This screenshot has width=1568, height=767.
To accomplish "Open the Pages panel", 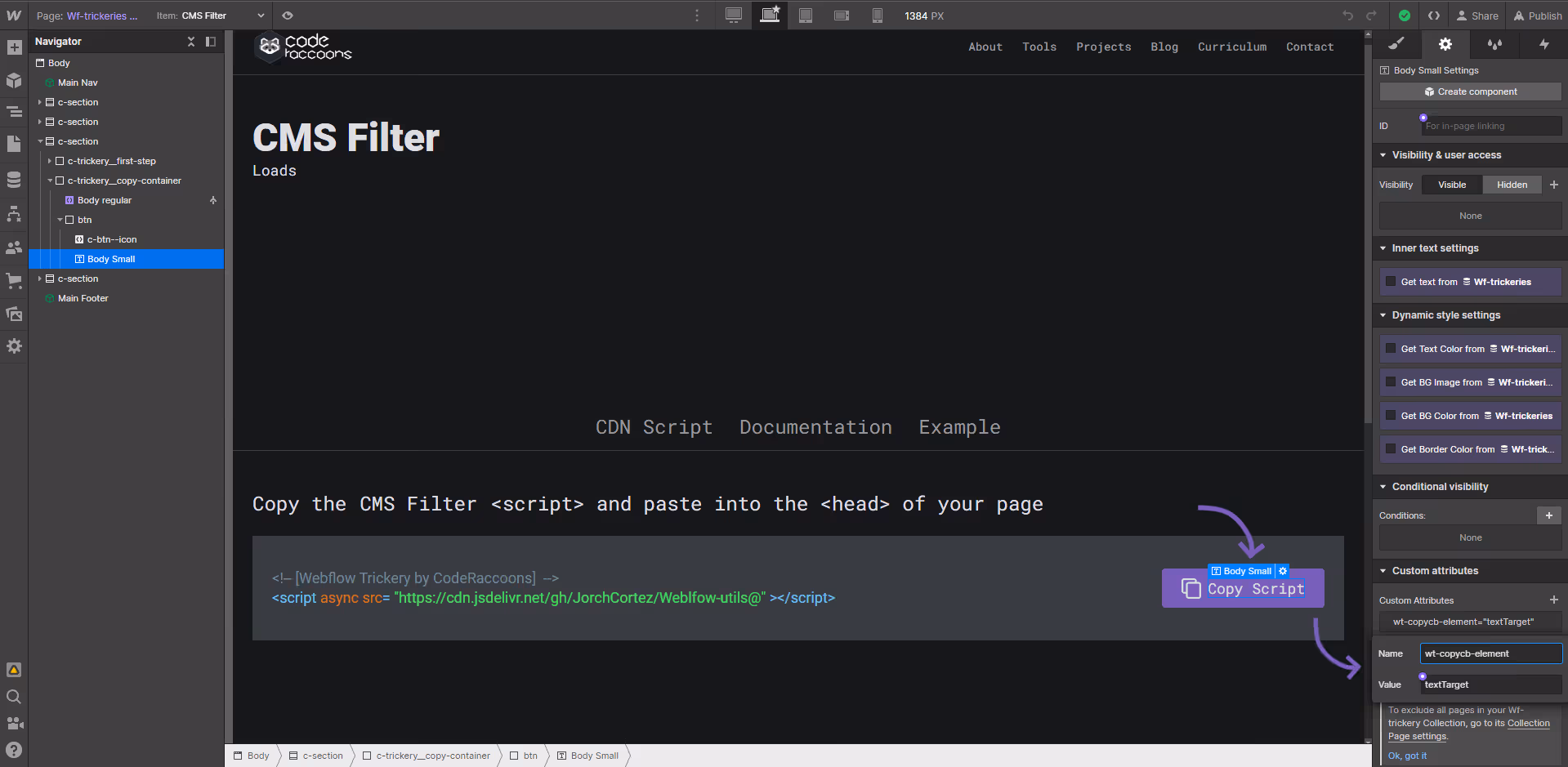I will click(14, 145).
